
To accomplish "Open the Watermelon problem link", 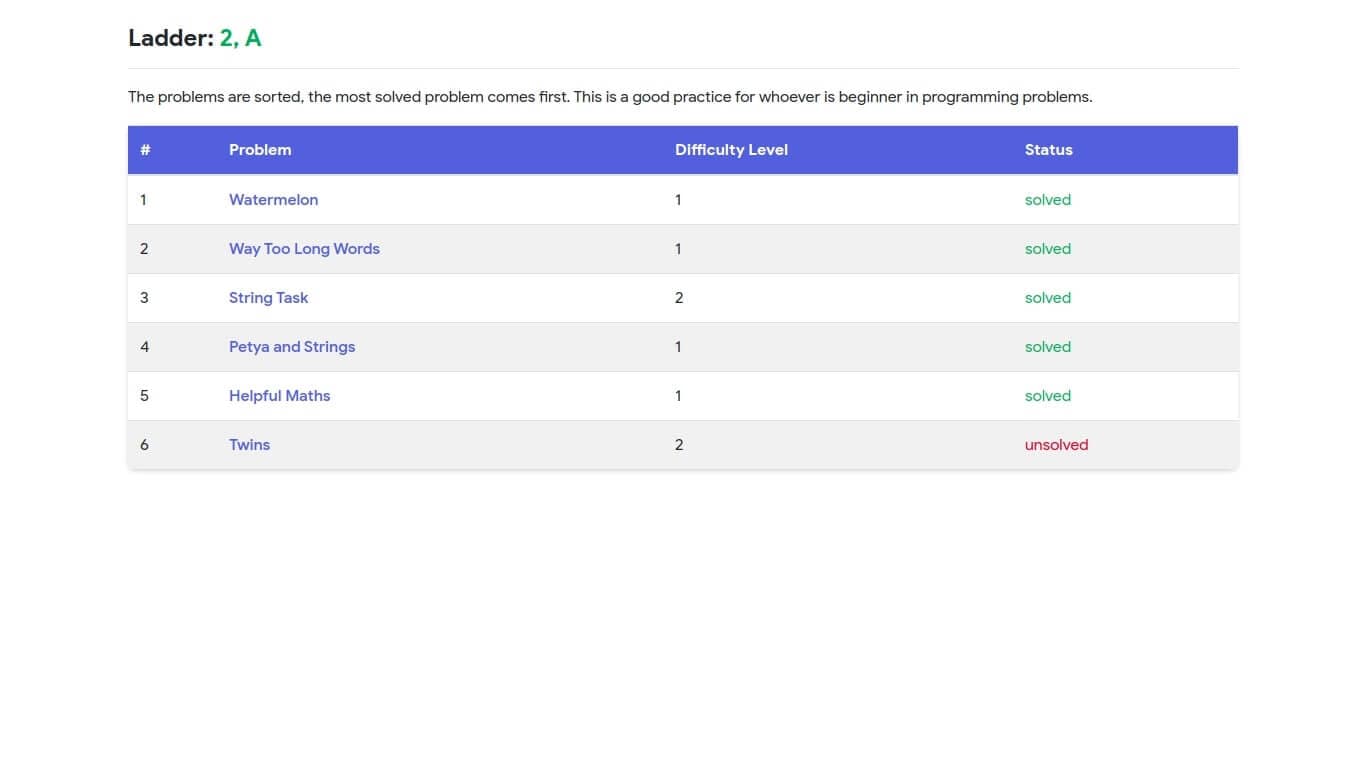I will [273, 200].
